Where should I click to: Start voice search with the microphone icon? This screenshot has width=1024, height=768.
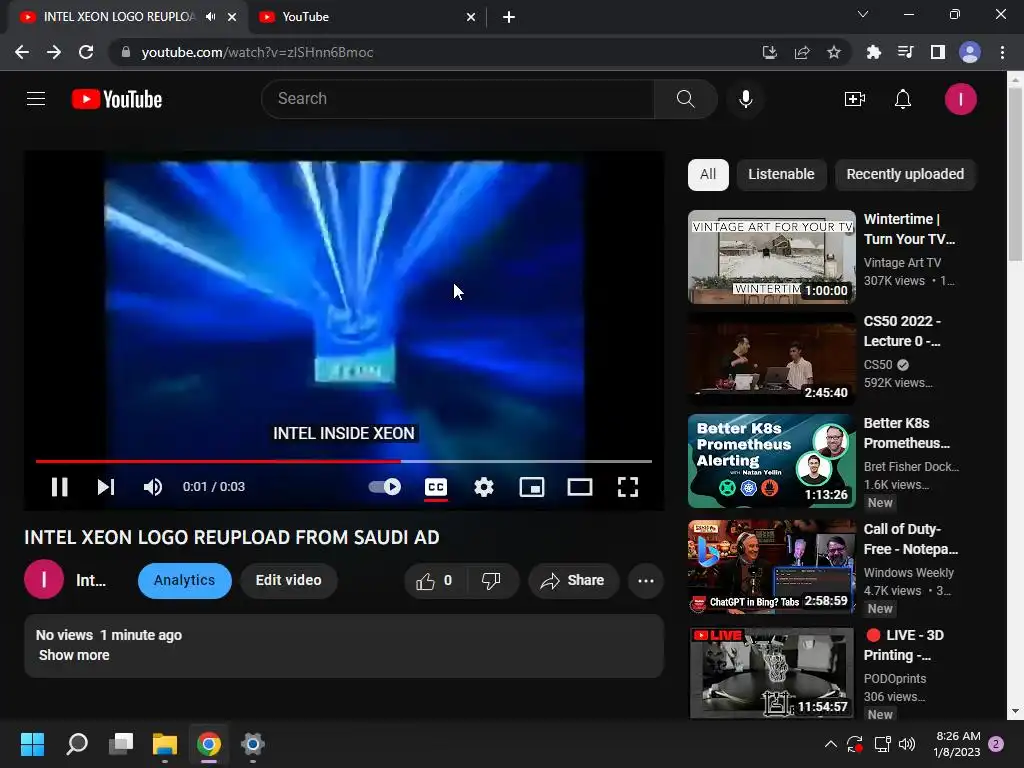745,99
